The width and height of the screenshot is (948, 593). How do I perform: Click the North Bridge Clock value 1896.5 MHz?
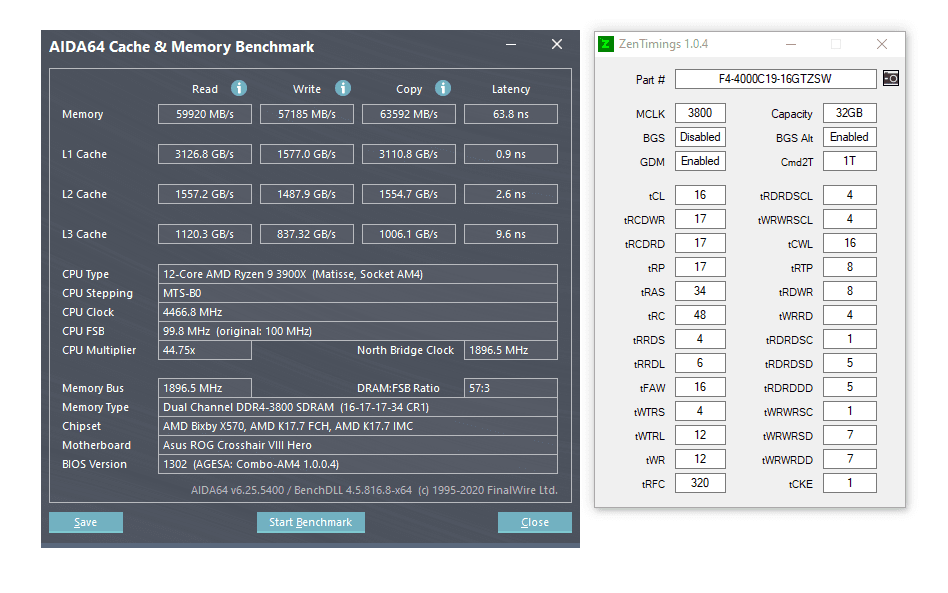tap(511, 350)
